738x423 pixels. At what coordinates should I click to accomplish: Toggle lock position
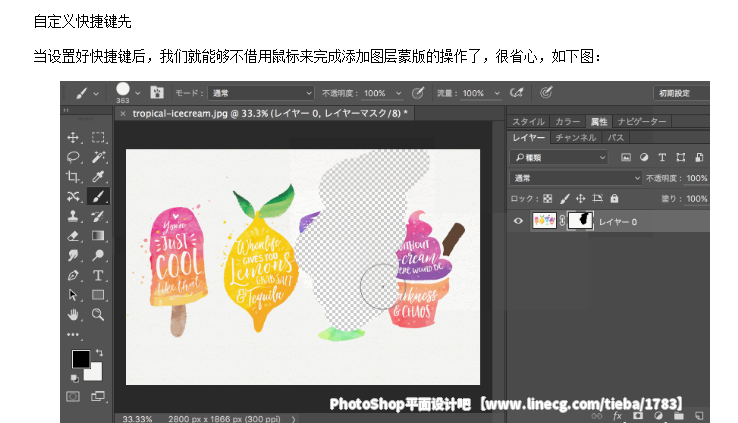coord(581,199)
